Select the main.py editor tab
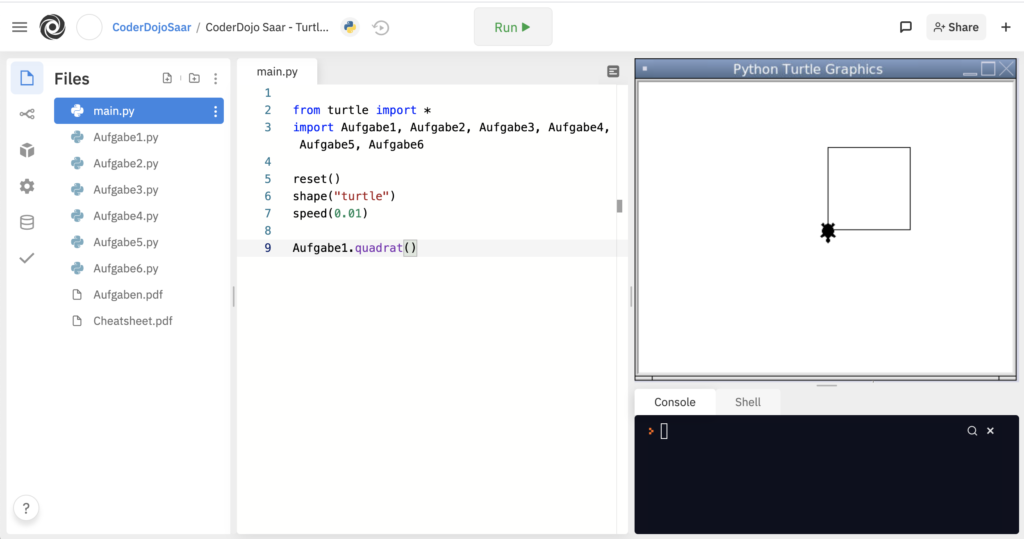Viewport: 1024px width, 539px height. (277, 71)
